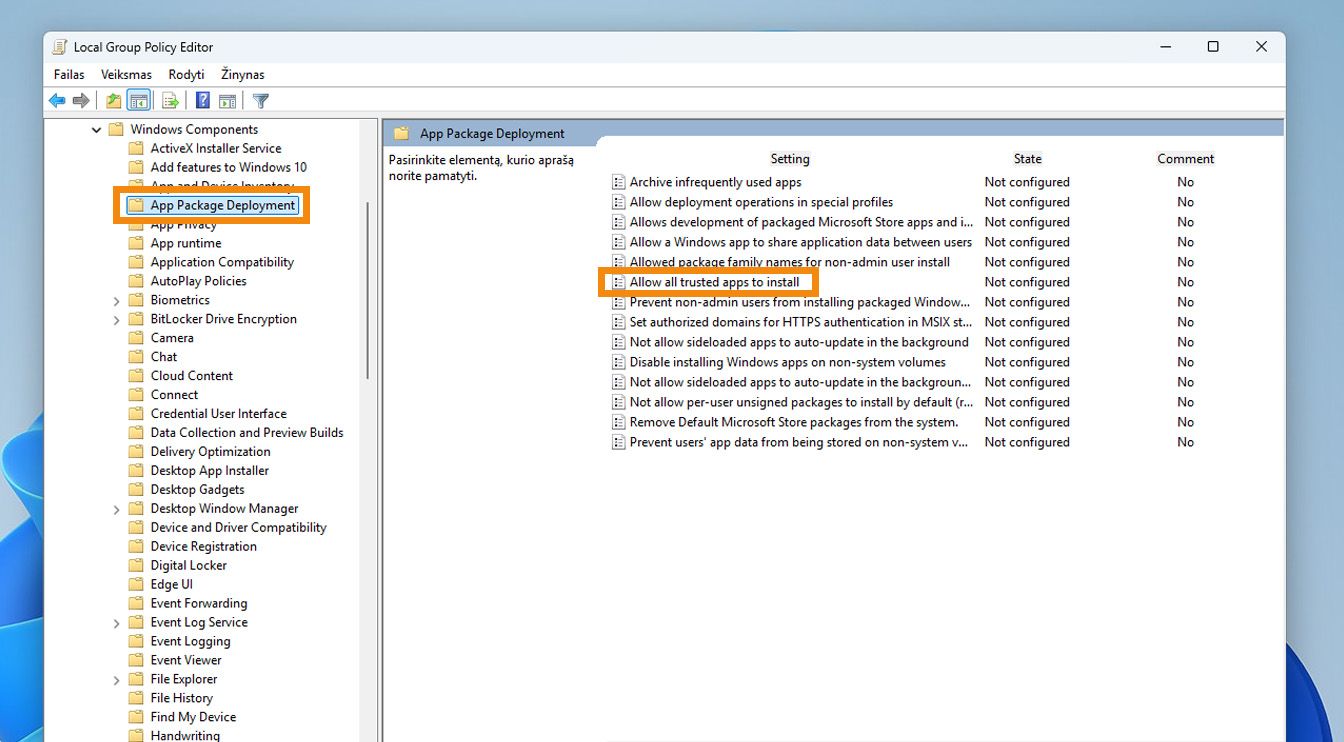
Task: Select Allowed package family names for non-admin install
Action: [789, 262]
